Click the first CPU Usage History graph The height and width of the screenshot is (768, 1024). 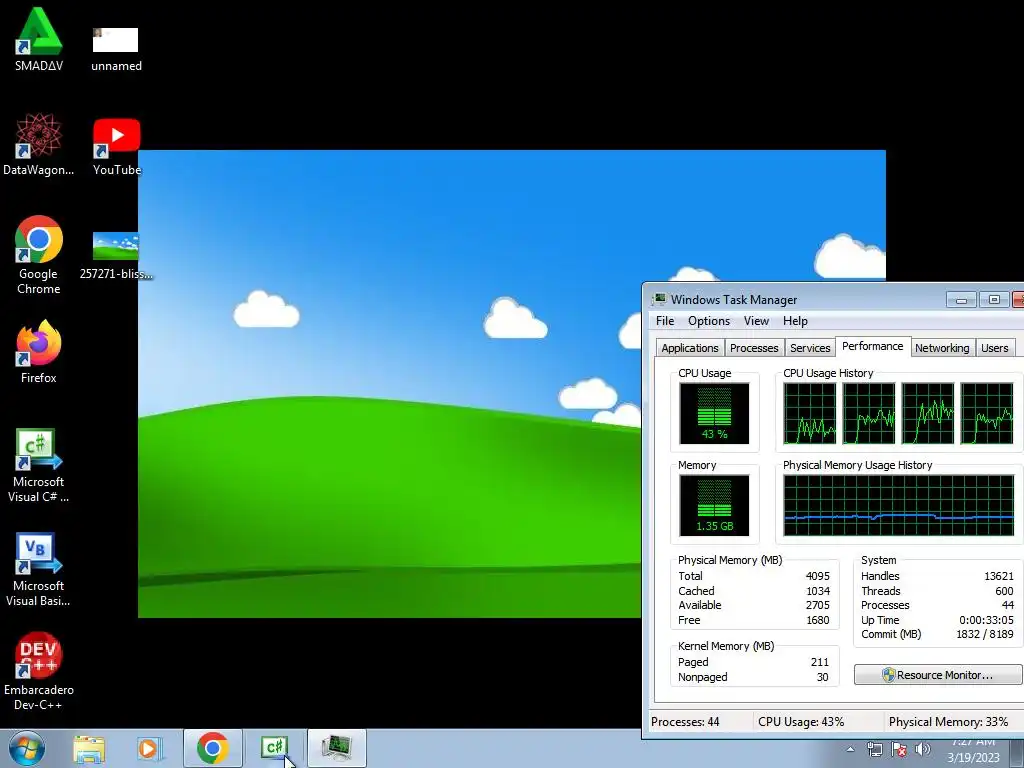(x=809, y=413)
